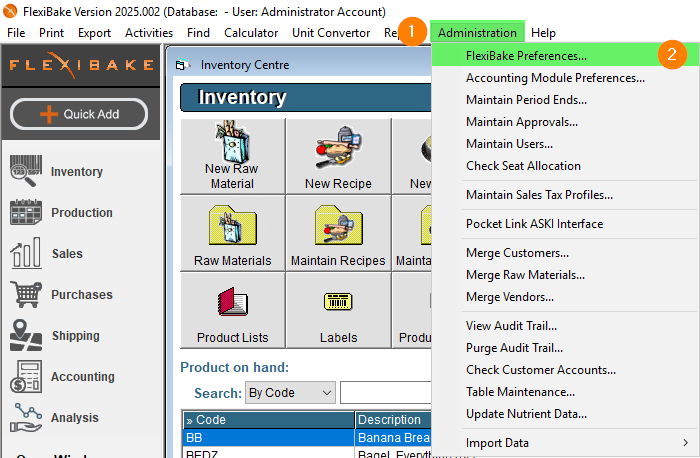Open the Sales sidebar module
The image size is (700, 458).
point(46,254)
